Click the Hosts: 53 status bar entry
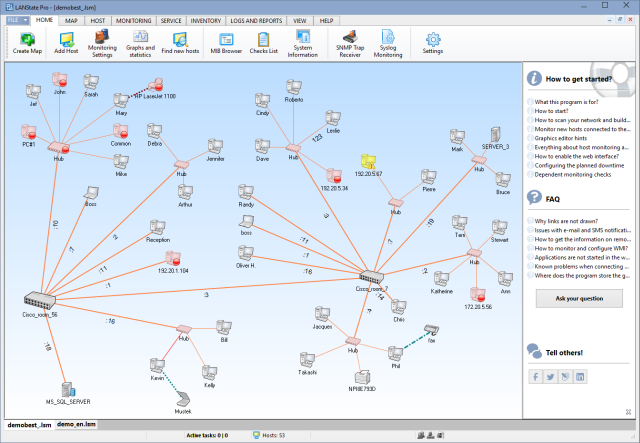The image size is (640, 443). (269, 435)
